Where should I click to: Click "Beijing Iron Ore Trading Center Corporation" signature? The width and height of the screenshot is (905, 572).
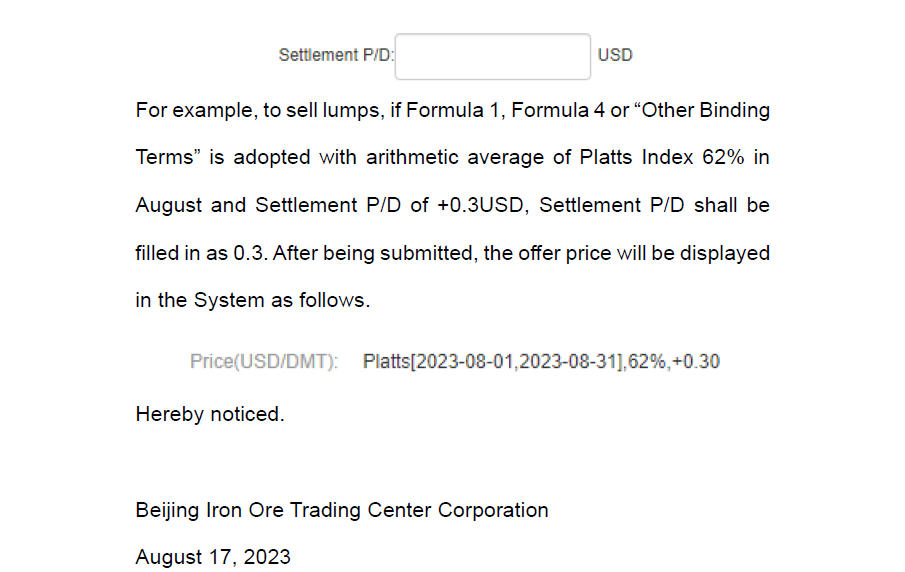(x=342, y=510)
